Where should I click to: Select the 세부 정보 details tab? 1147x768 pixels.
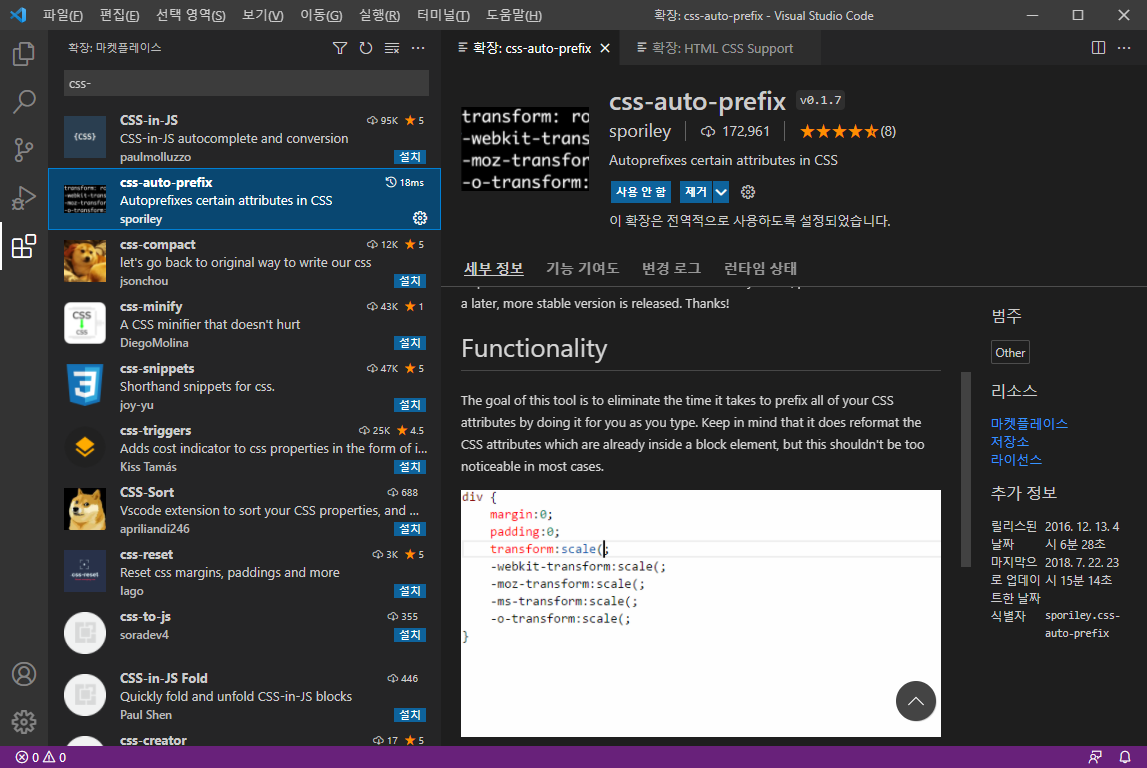(494, 268)
